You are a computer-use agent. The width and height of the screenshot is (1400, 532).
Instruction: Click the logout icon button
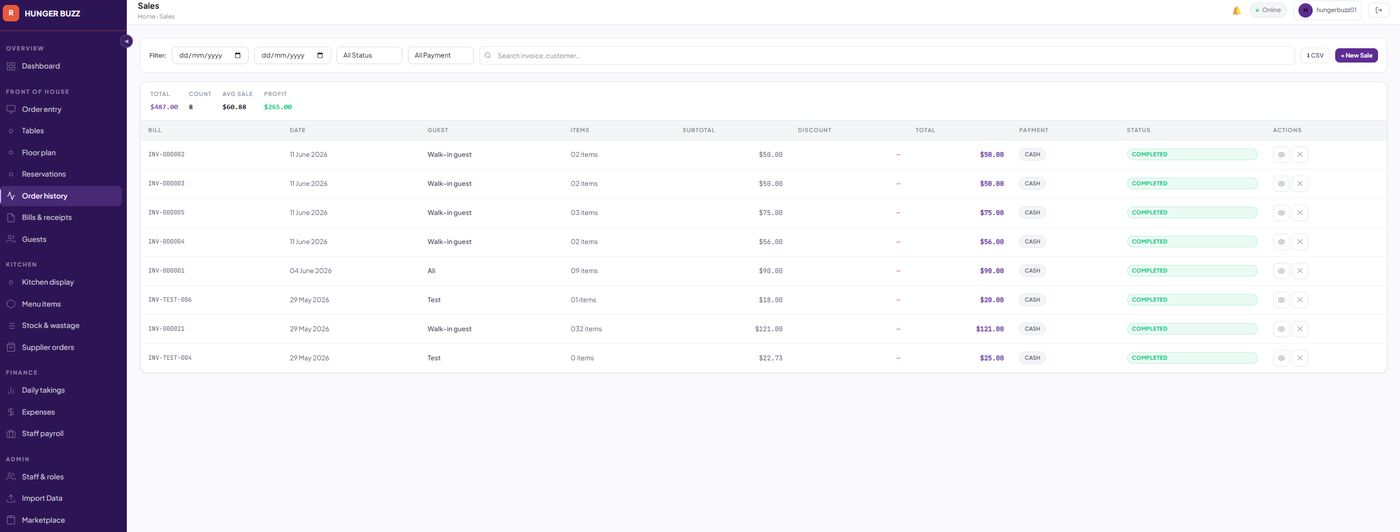pyautogui.click(x=1379, y=10)
